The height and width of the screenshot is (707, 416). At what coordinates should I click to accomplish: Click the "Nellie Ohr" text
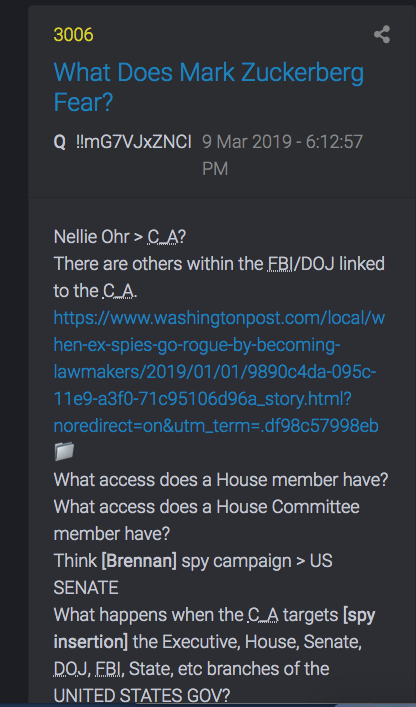(x=91, y=237)
